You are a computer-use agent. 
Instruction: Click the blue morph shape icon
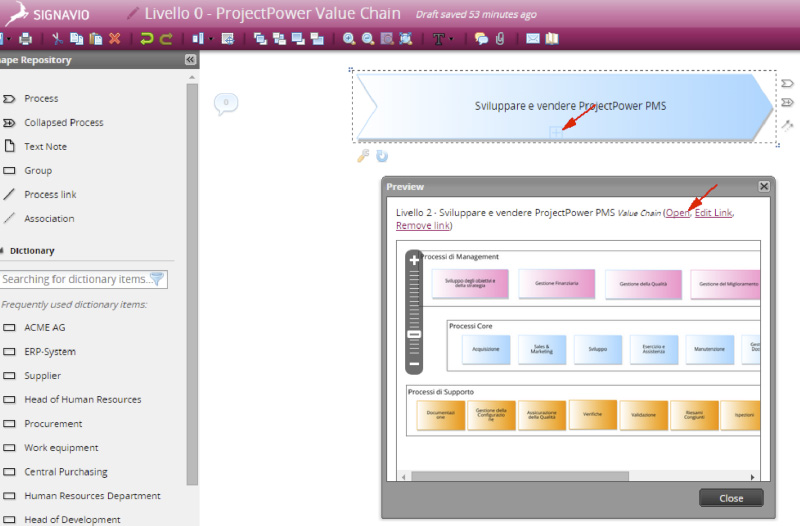(382, 156)
